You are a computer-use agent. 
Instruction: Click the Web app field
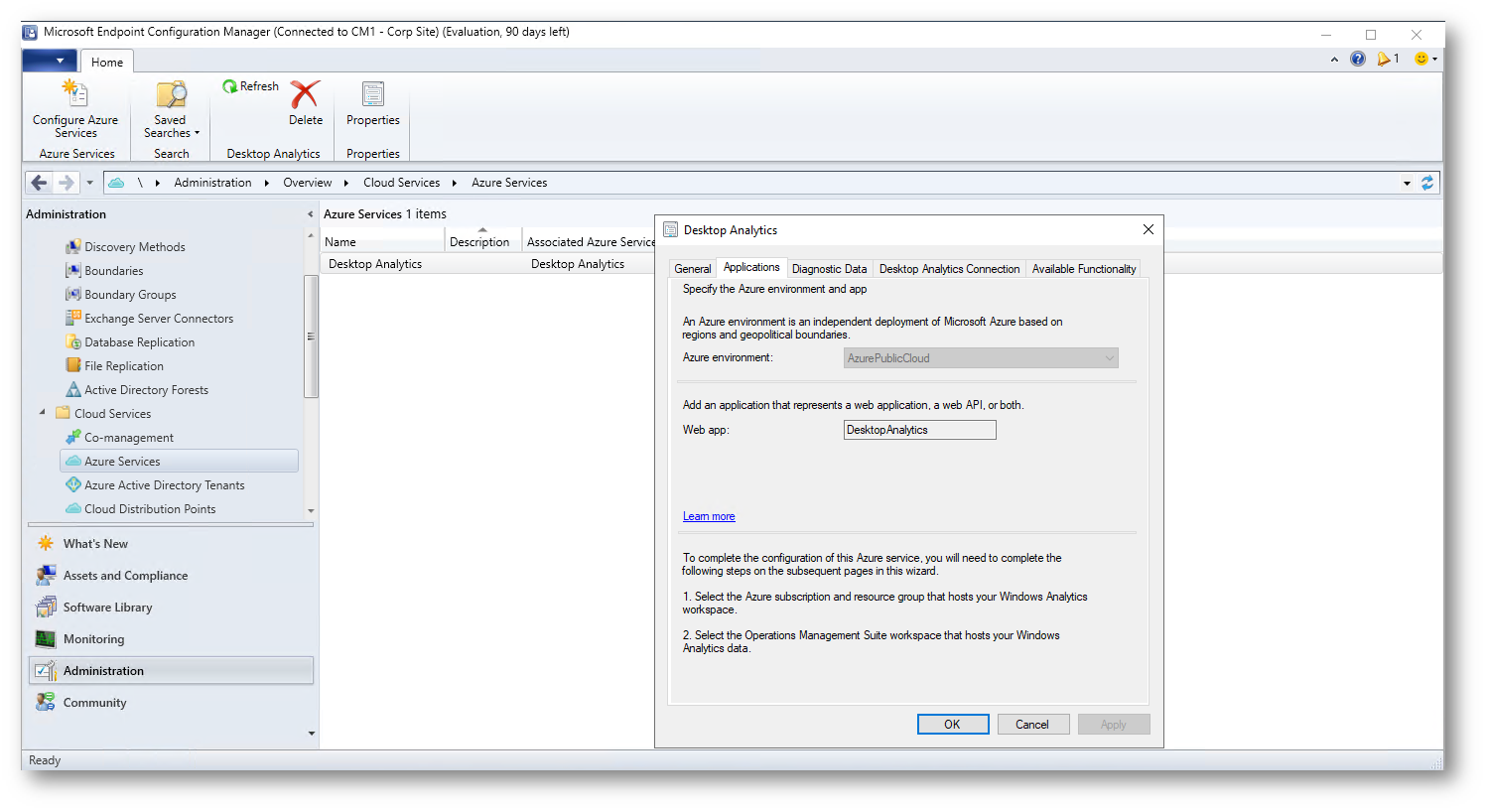coord(920,430)
